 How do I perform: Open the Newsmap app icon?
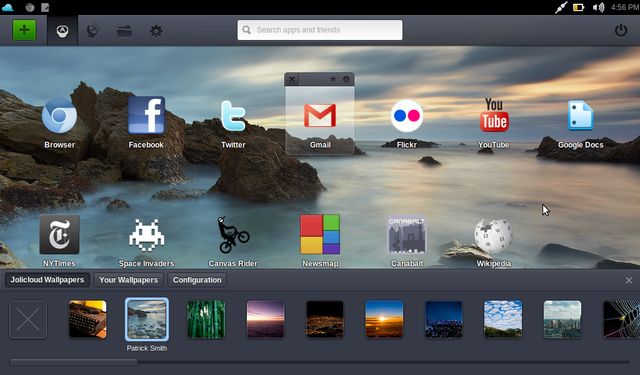click(320, 235)
